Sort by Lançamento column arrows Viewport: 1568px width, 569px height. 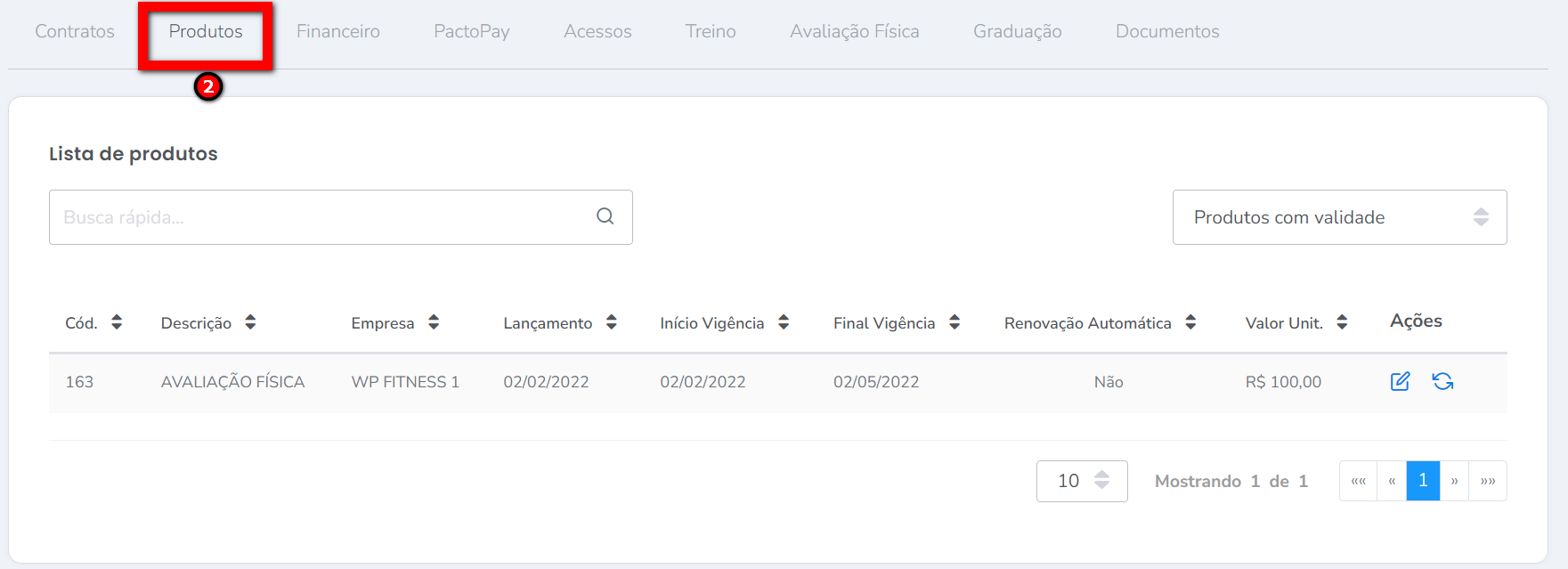point(612,322)
